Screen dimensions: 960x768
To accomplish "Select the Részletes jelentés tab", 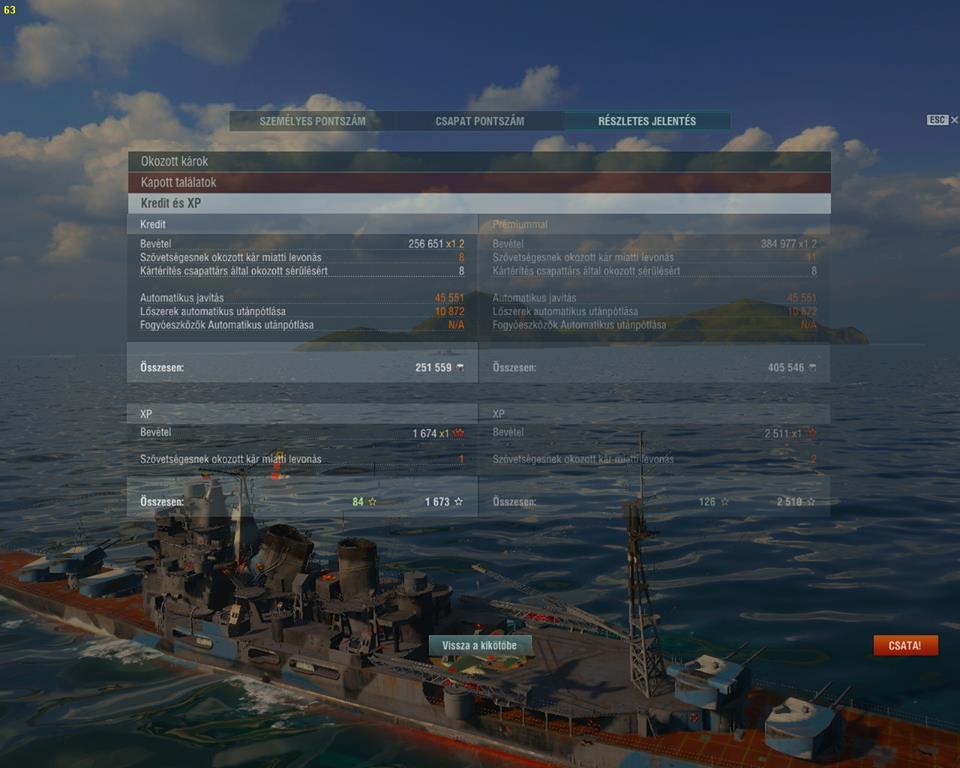I will pyautogui.click(x=647, y=121).
